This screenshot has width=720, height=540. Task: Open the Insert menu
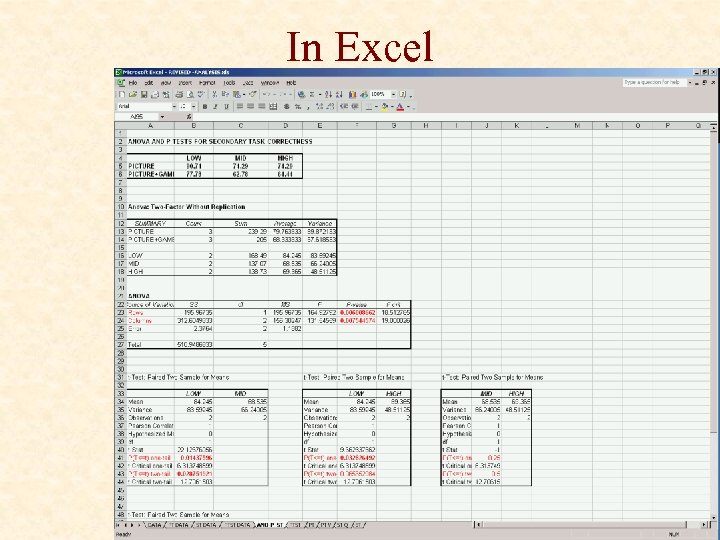186,83
